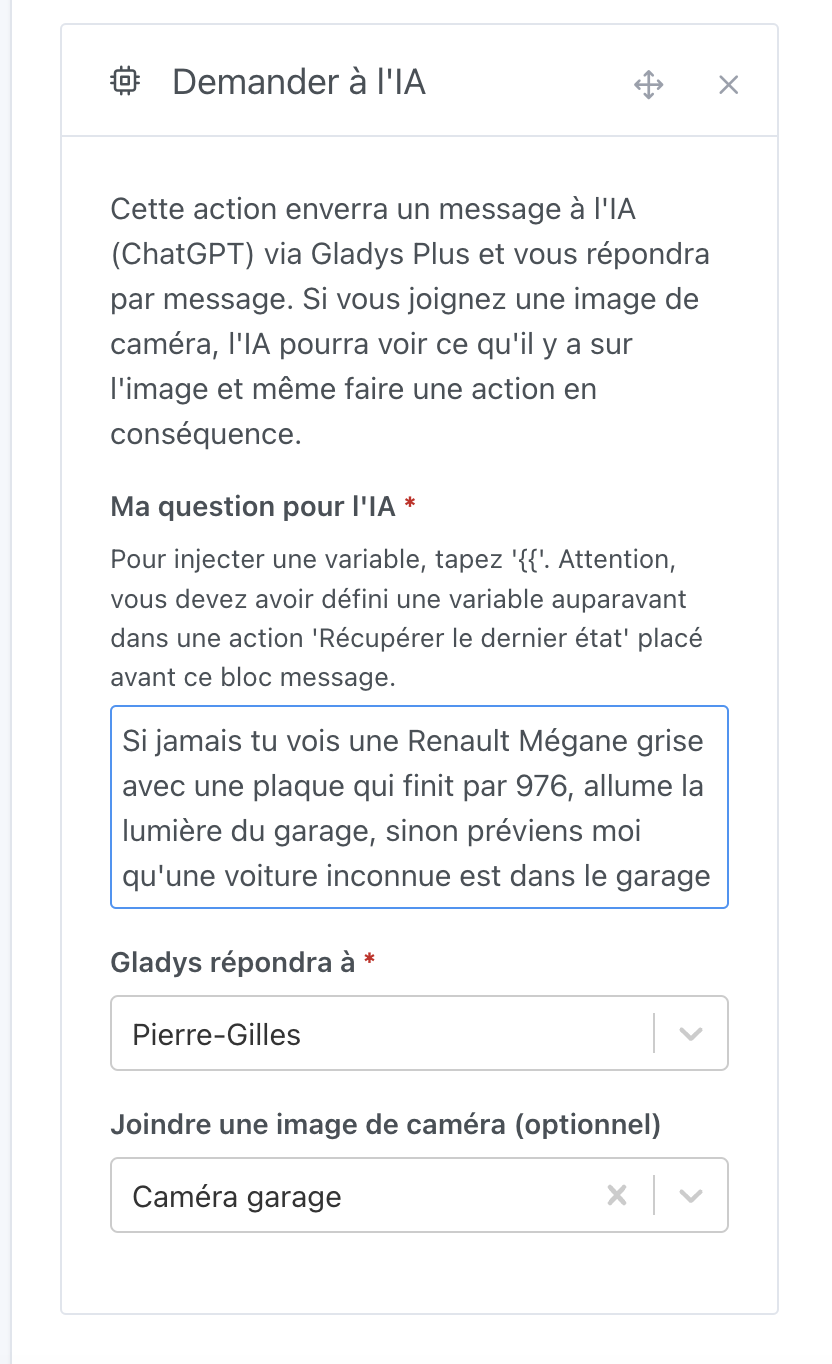The width and height of the screenshot is (832, 1364).
Task: Click the chevron next to Pierre-Gilles
Action: tap(689, 1033)
